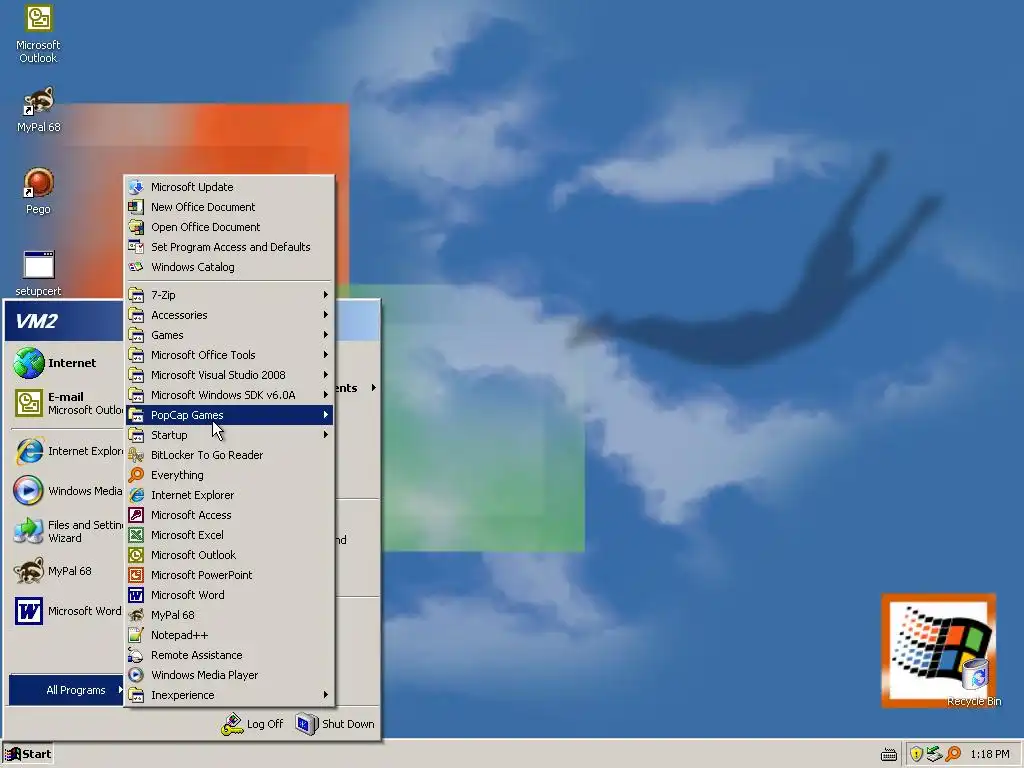
Task: Expand the Games submenu arrow
Action: click(x=325, y=335)
